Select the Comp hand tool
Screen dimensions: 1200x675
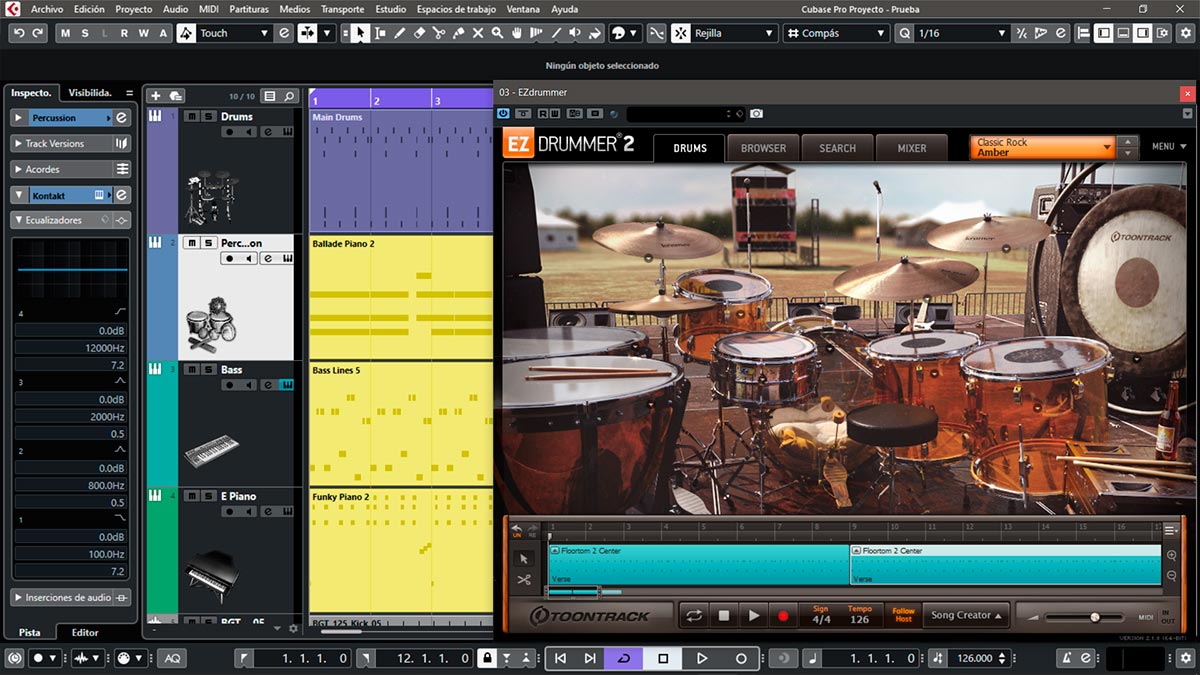coord(517,33)
